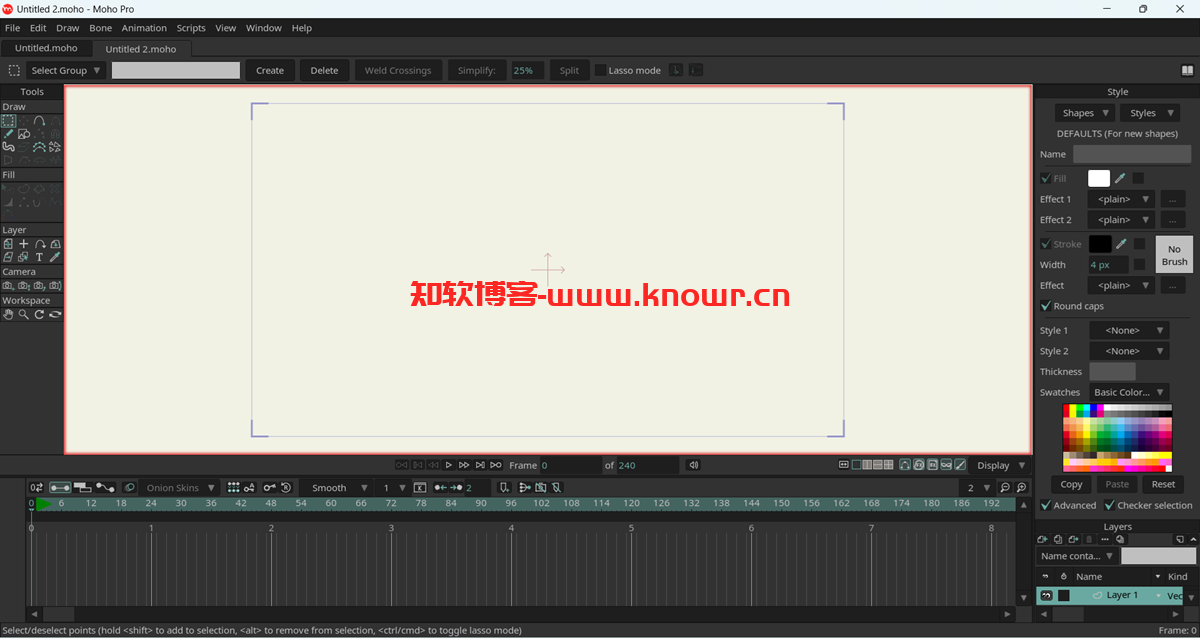Select the Text layer tool

tap(39, 257)
